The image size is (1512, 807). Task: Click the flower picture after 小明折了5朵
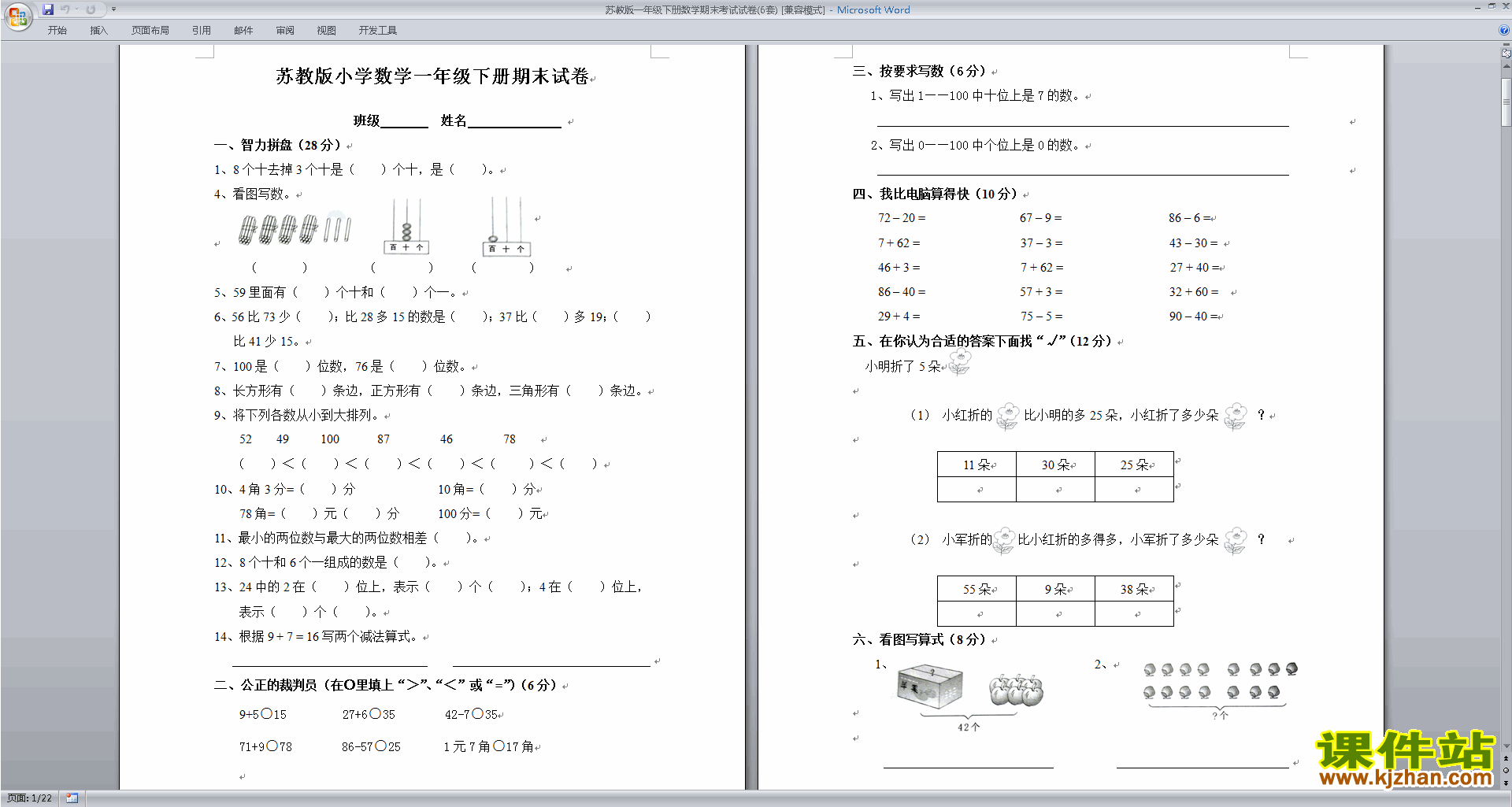960,363
